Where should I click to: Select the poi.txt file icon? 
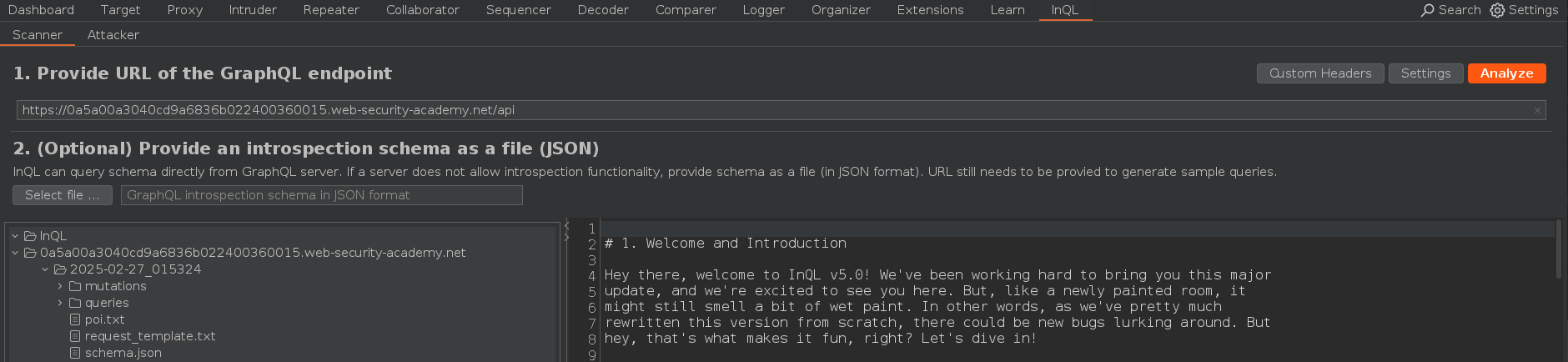tap(75, 319)
